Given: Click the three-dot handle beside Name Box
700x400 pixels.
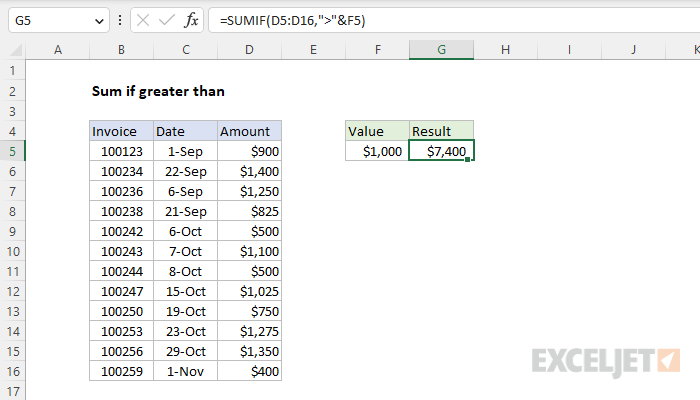Looking at the screenshot, I should pos(120,21).
